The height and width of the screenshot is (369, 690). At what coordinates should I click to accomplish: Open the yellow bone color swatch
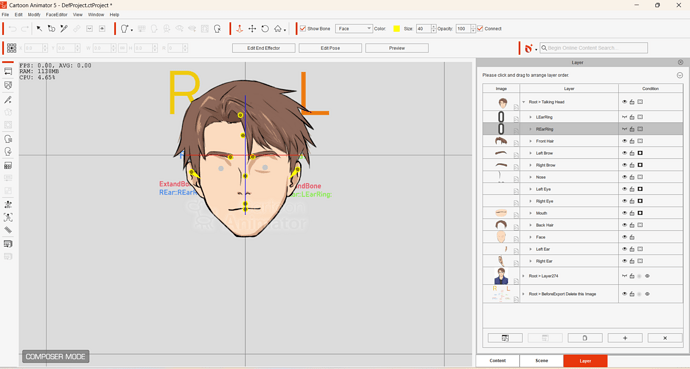click(396, 29)
